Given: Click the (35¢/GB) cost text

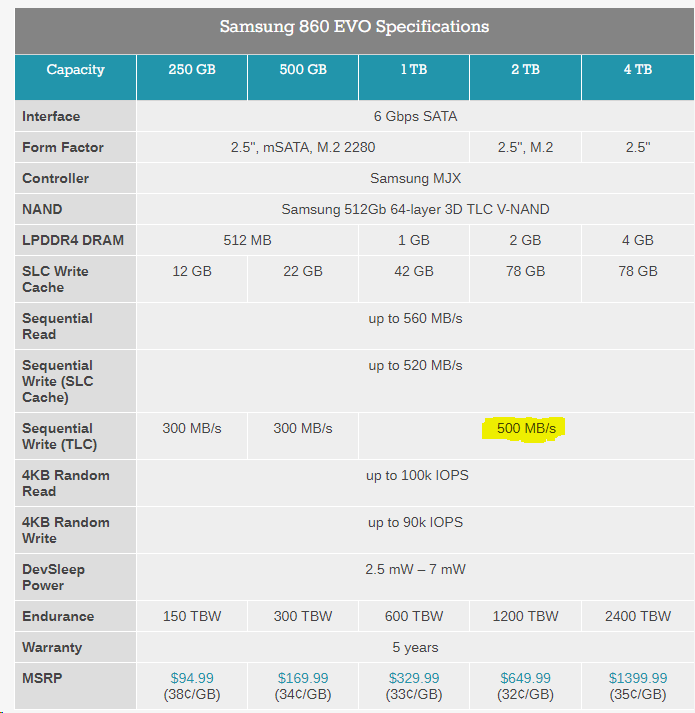Looking at the screenshot, I should 638,694.
